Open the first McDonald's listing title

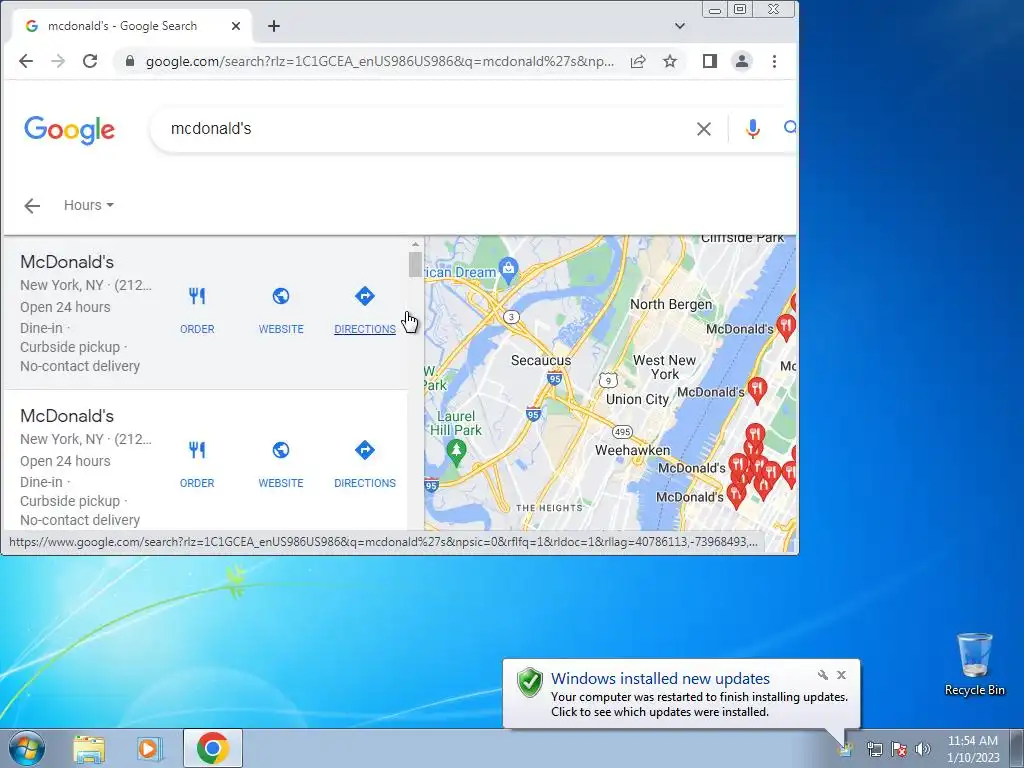(67, 262)
